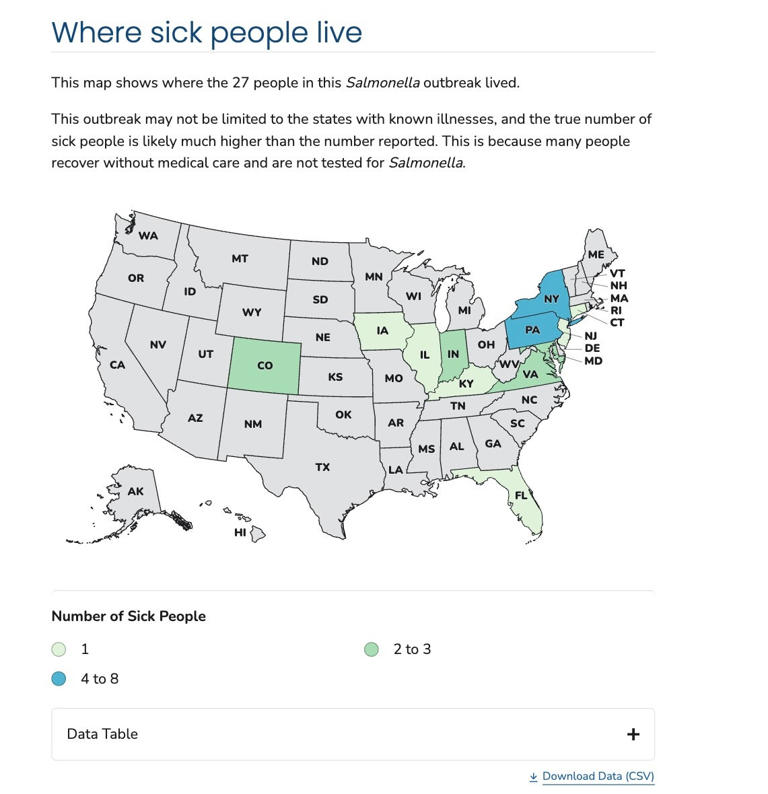Select Illinois on the map
The height and width of the screenshot is (794, 768).
(424, 355)
